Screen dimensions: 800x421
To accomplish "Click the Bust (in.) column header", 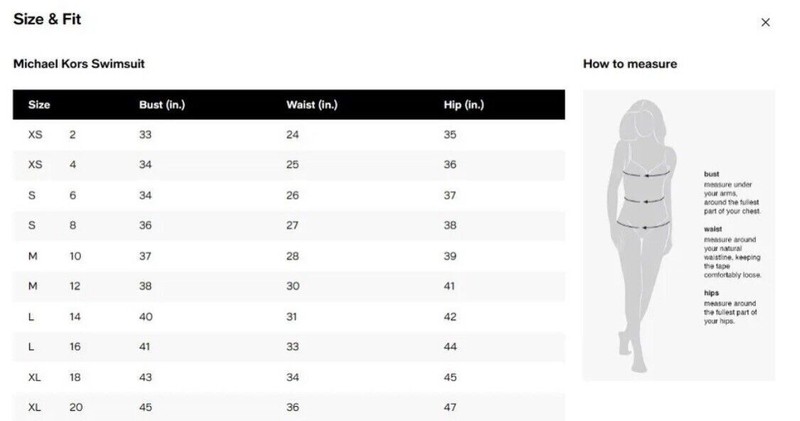I will click(x=162, y=105).
